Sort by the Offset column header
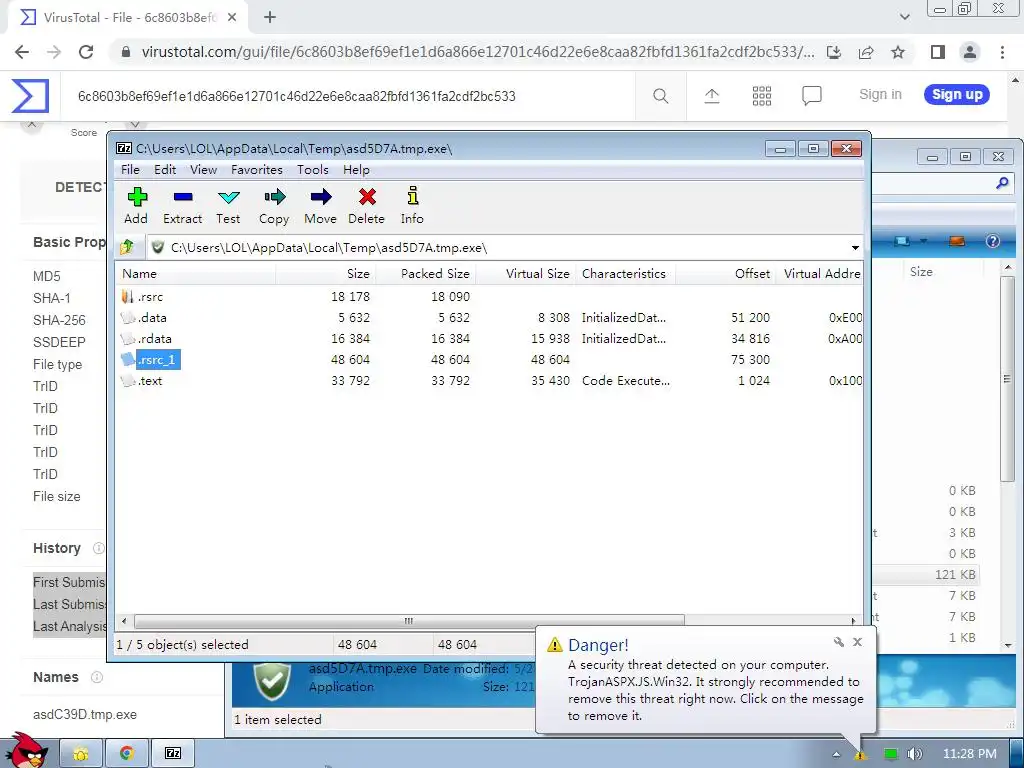 coord(725,274)
